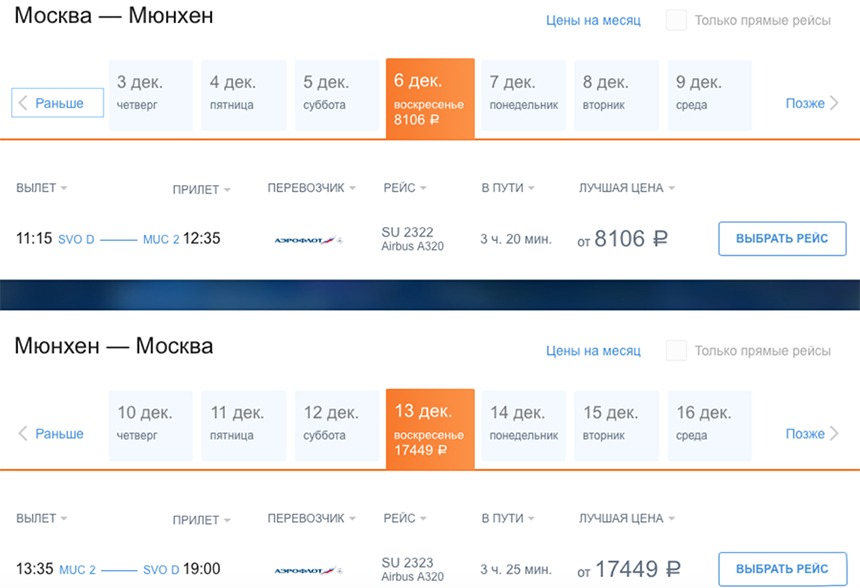This screenshot has width=860, height=588.
Task: Click the Aeroflot logo for flight SU 2323
Action: [x=308, y=570]
